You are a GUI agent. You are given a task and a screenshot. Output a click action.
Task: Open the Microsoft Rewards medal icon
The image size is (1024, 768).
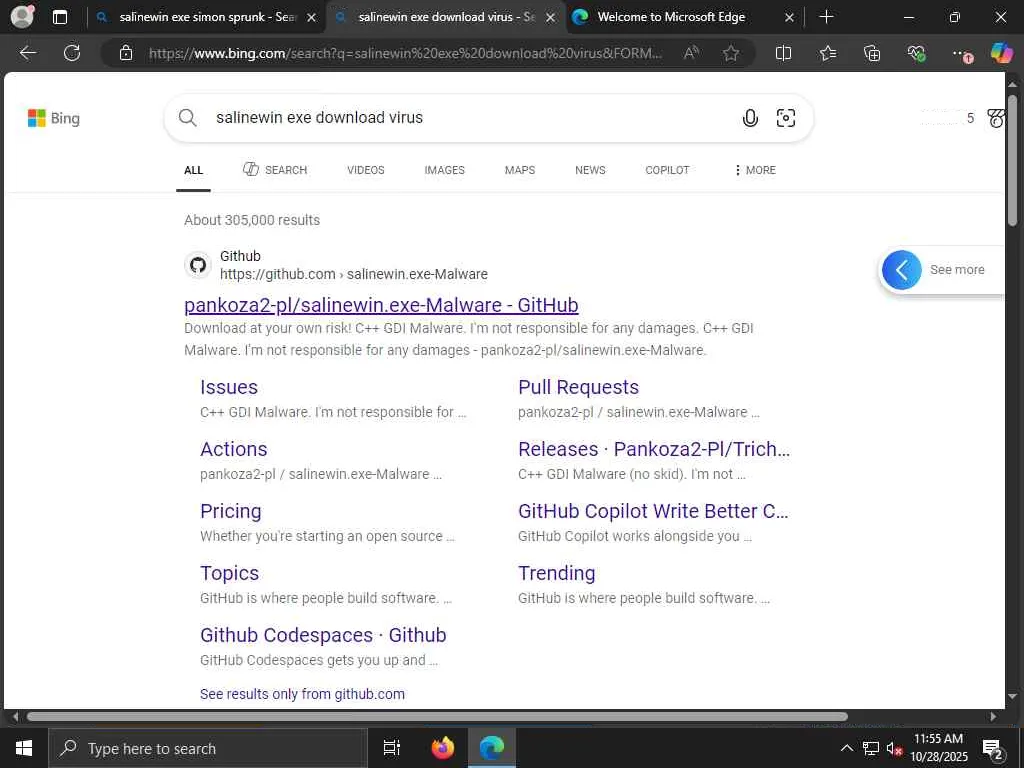point(996,118)
